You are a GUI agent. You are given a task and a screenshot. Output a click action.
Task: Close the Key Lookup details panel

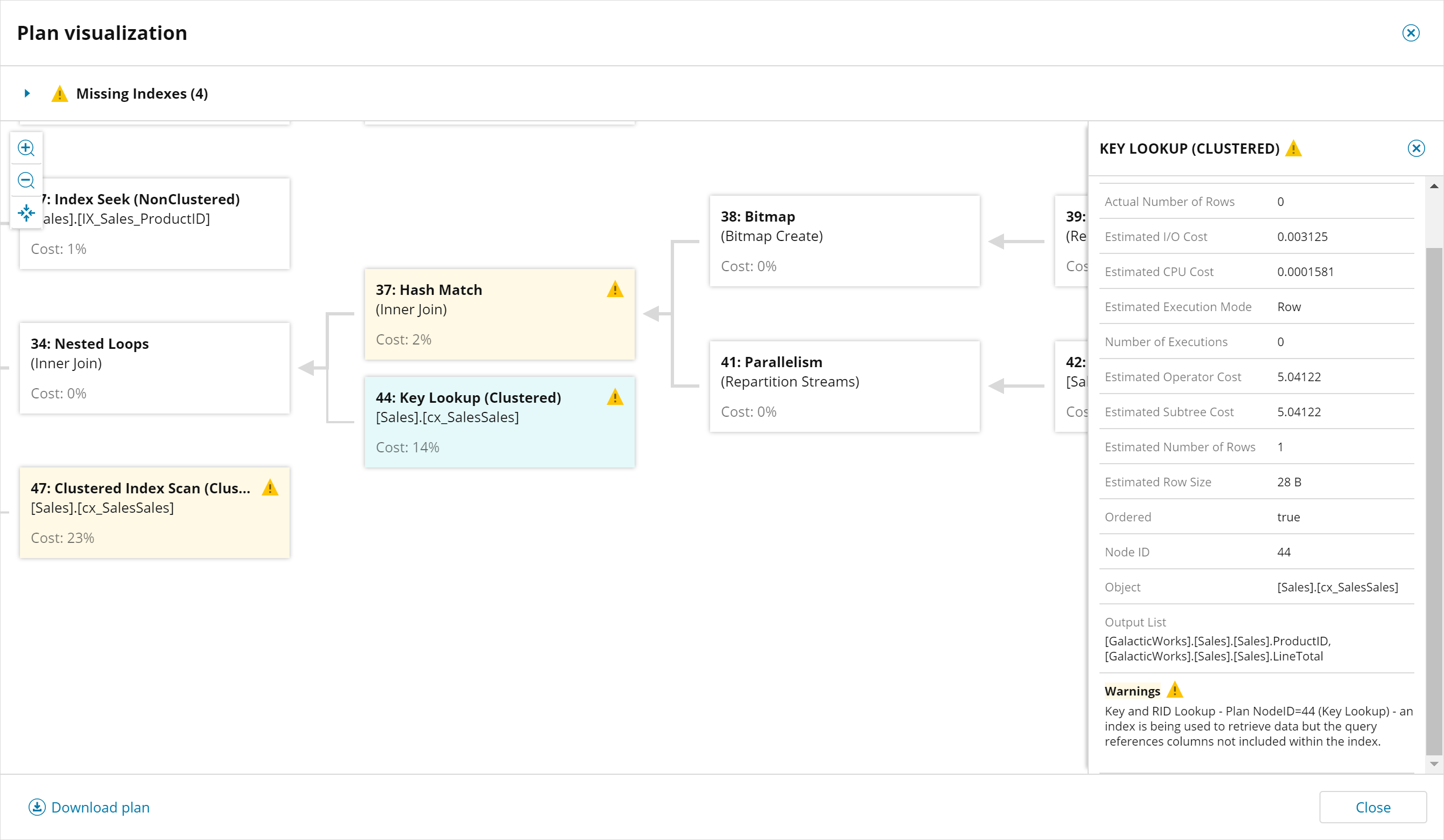pyautogui.click(x=1416, y=148)
